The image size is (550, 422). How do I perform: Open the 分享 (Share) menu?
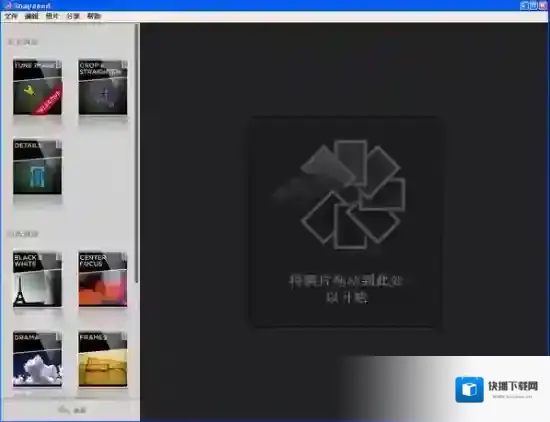click(x=73, y=16)
